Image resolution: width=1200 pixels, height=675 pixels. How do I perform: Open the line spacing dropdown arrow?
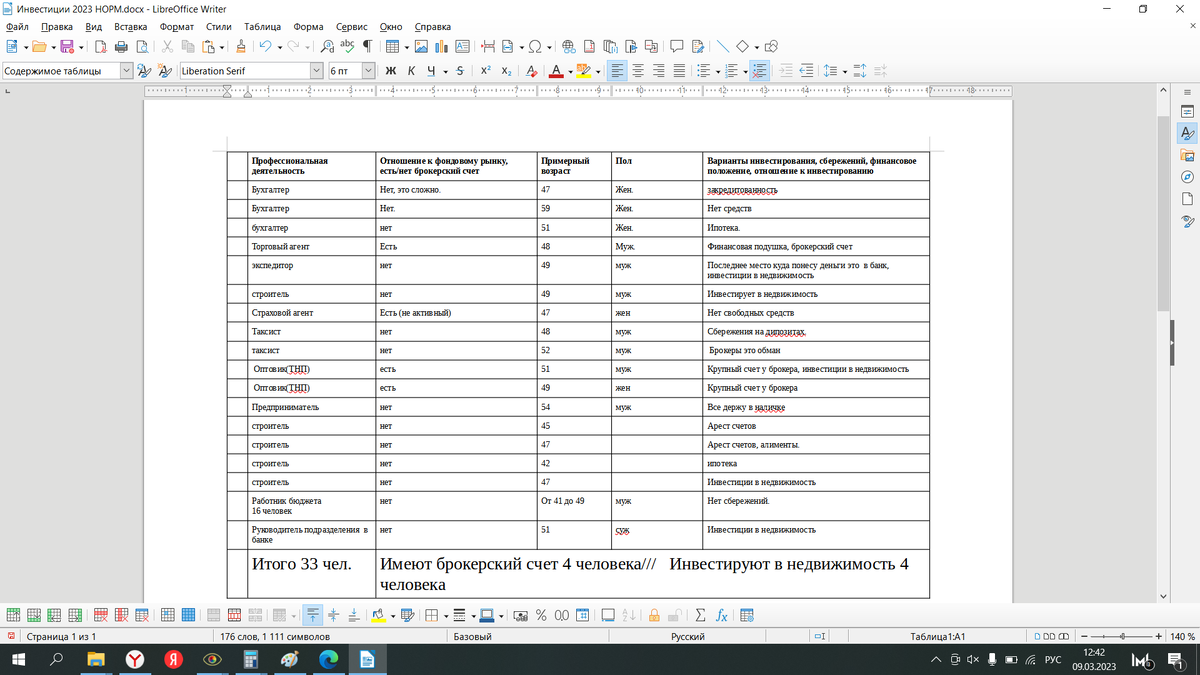845,71
